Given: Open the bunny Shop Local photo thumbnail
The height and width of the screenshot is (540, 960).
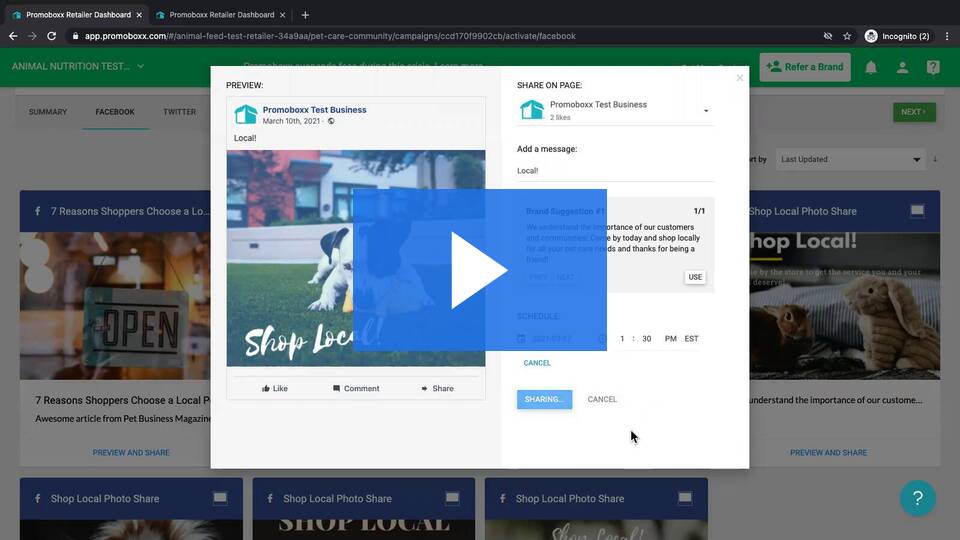Looking at the screenshot, I should tap(844, 306).
